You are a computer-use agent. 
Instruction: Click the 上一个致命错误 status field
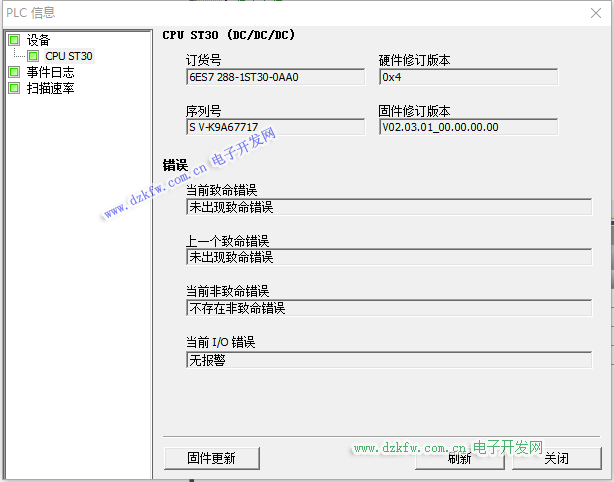tap(388, 257)
